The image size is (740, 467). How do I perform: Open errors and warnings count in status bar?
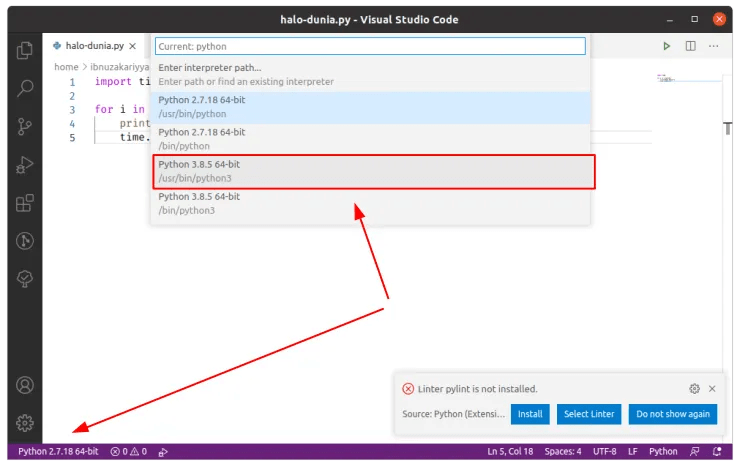pos(129,451)
